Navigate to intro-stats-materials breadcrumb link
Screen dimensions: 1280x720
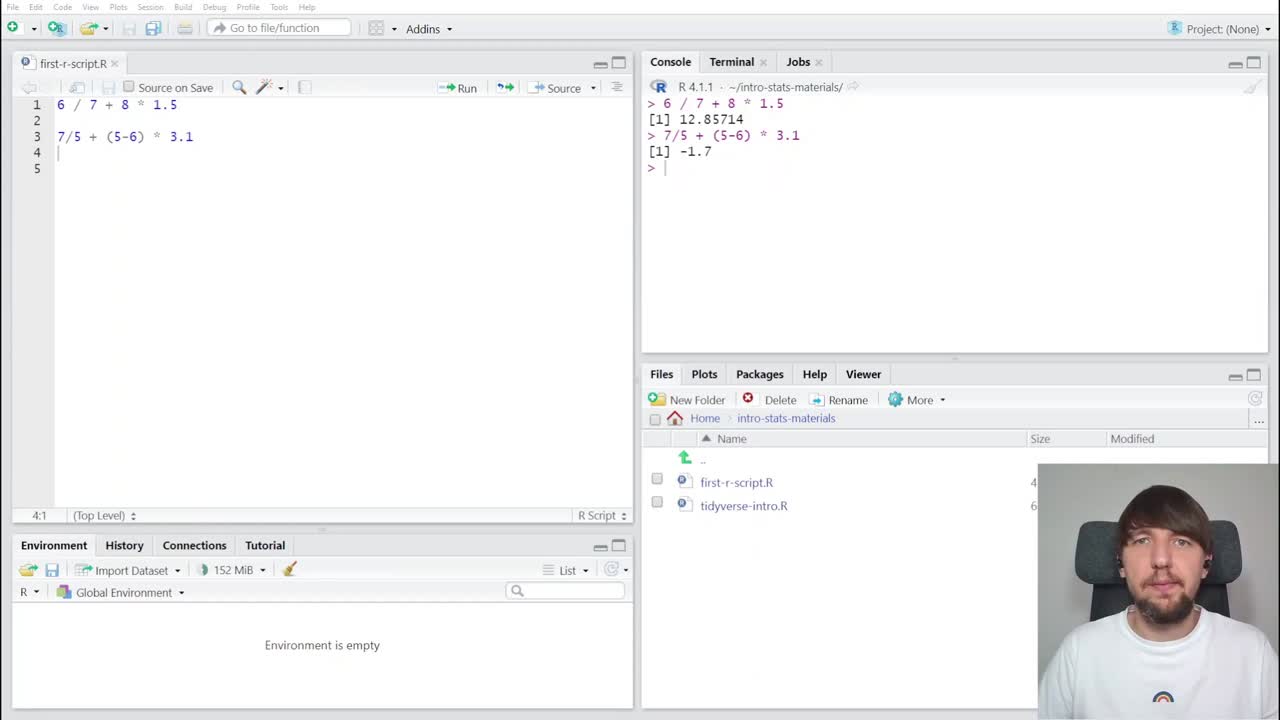coord(785,418)
